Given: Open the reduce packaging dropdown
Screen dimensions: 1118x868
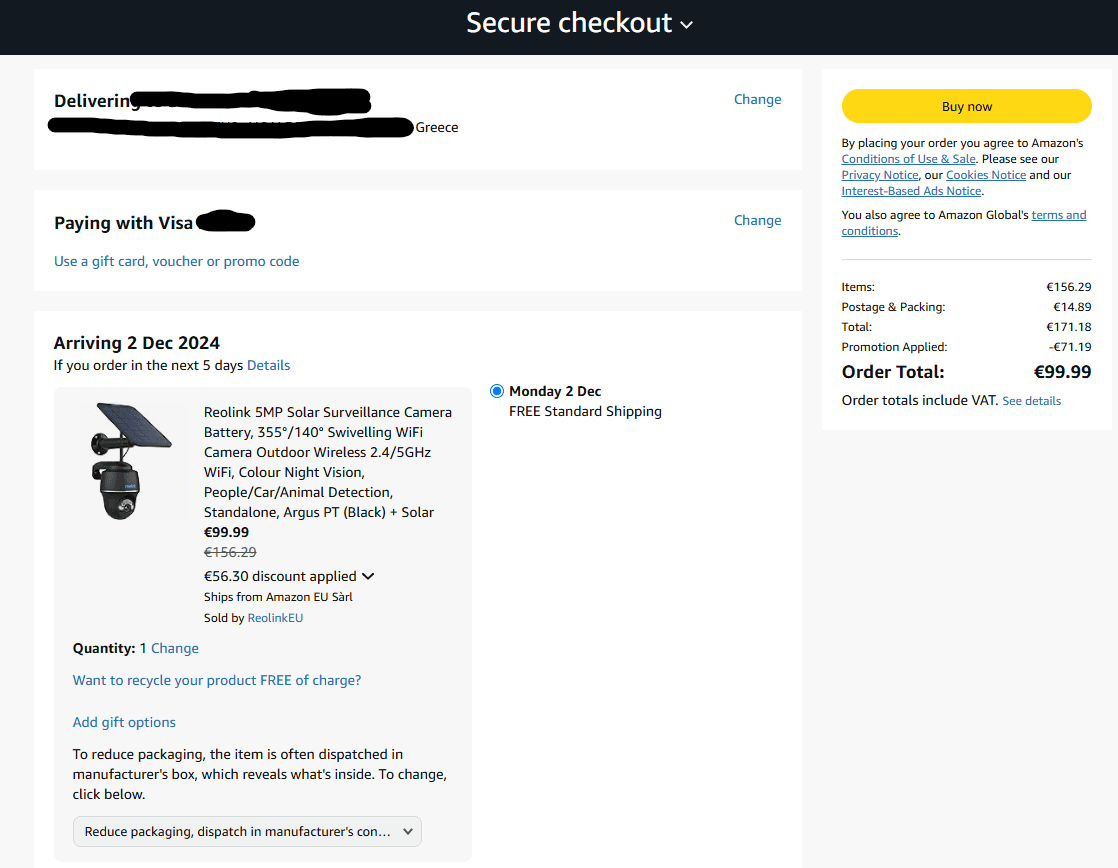Looking at the screenshot, I should point(247,832).
